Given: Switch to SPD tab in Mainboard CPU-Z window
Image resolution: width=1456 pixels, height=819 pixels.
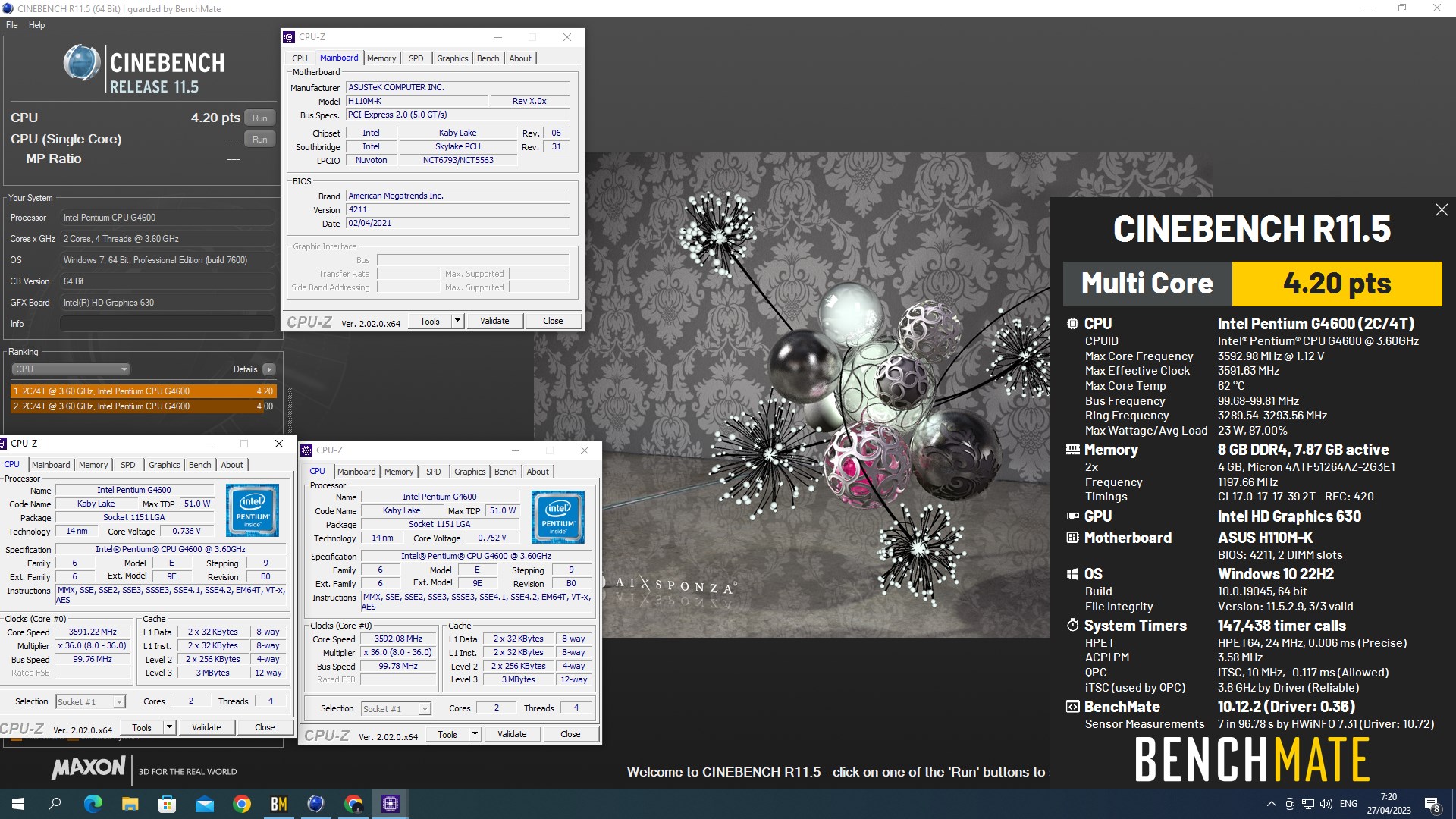Looking at the screenshot, I should click(x=416, y=58).
